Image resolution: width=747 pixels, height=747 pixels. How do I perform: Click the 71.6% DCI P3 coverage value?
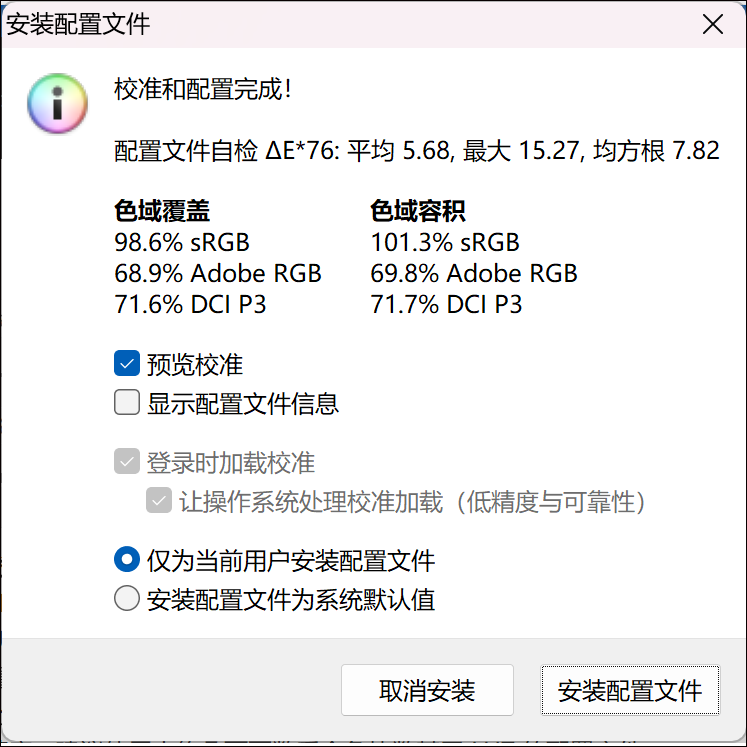(191, 304)
